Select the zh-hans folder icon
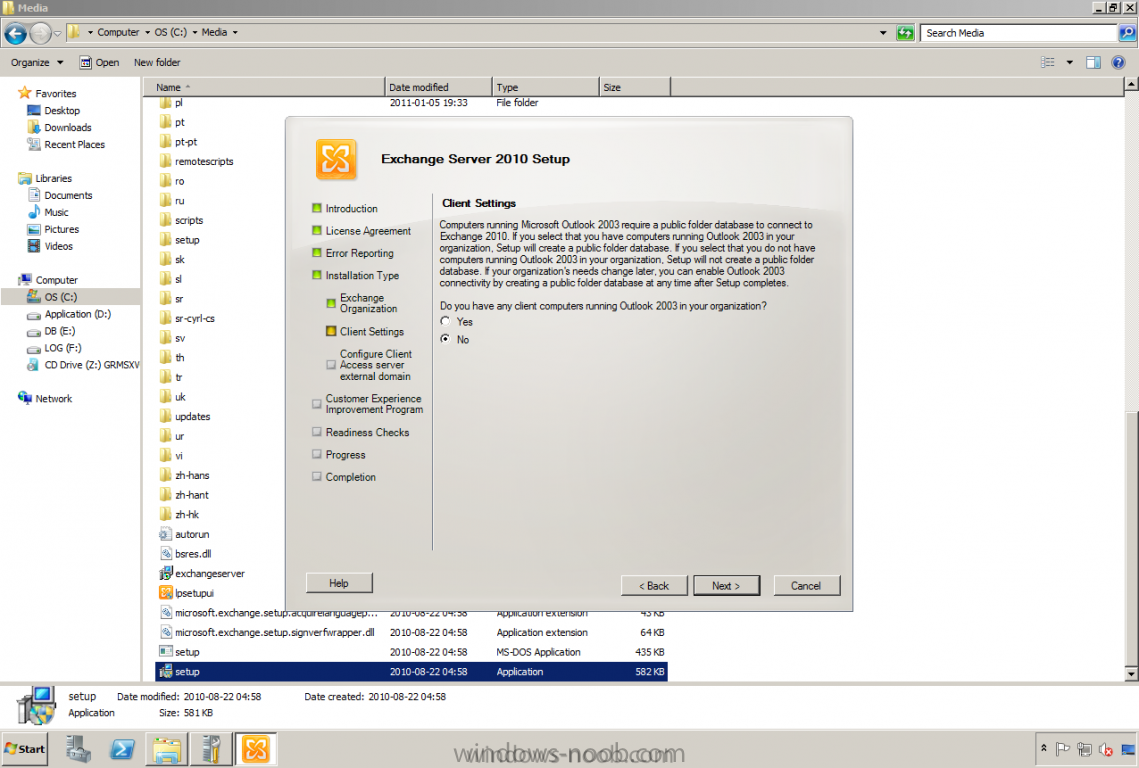 [x=166, y=474]
